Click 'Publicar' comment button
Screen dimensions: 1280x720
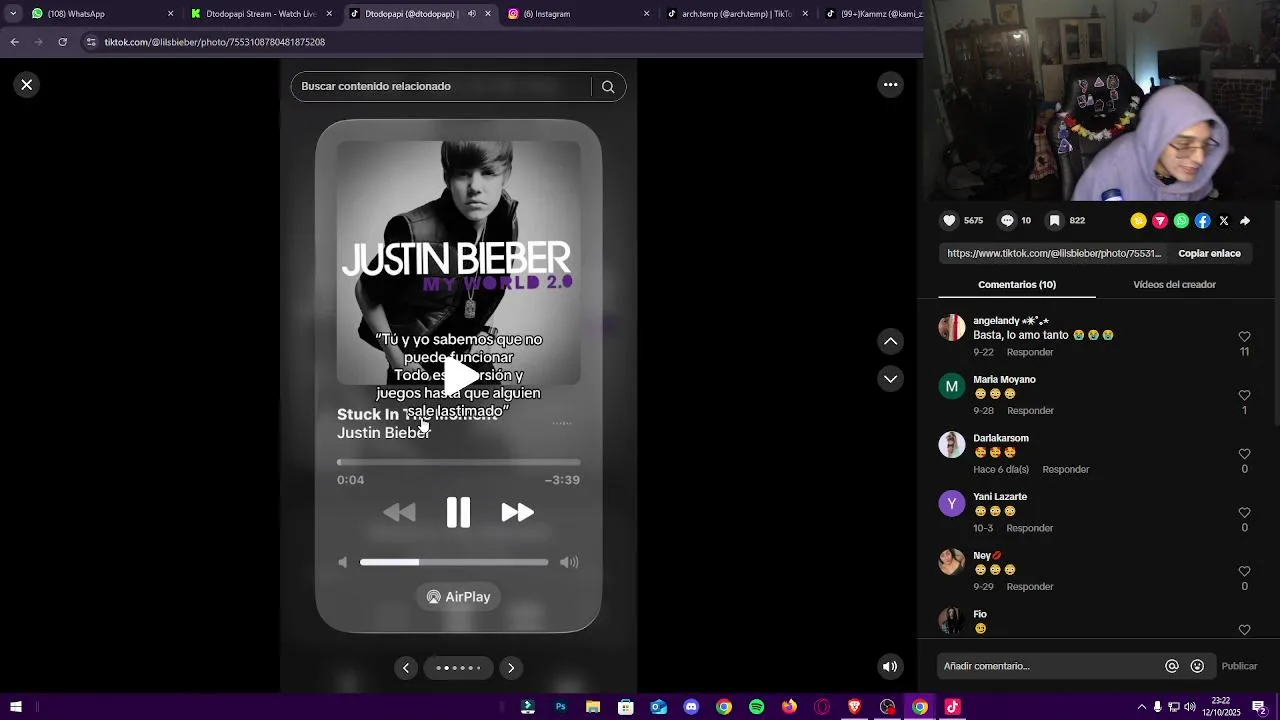(1239, 666)
